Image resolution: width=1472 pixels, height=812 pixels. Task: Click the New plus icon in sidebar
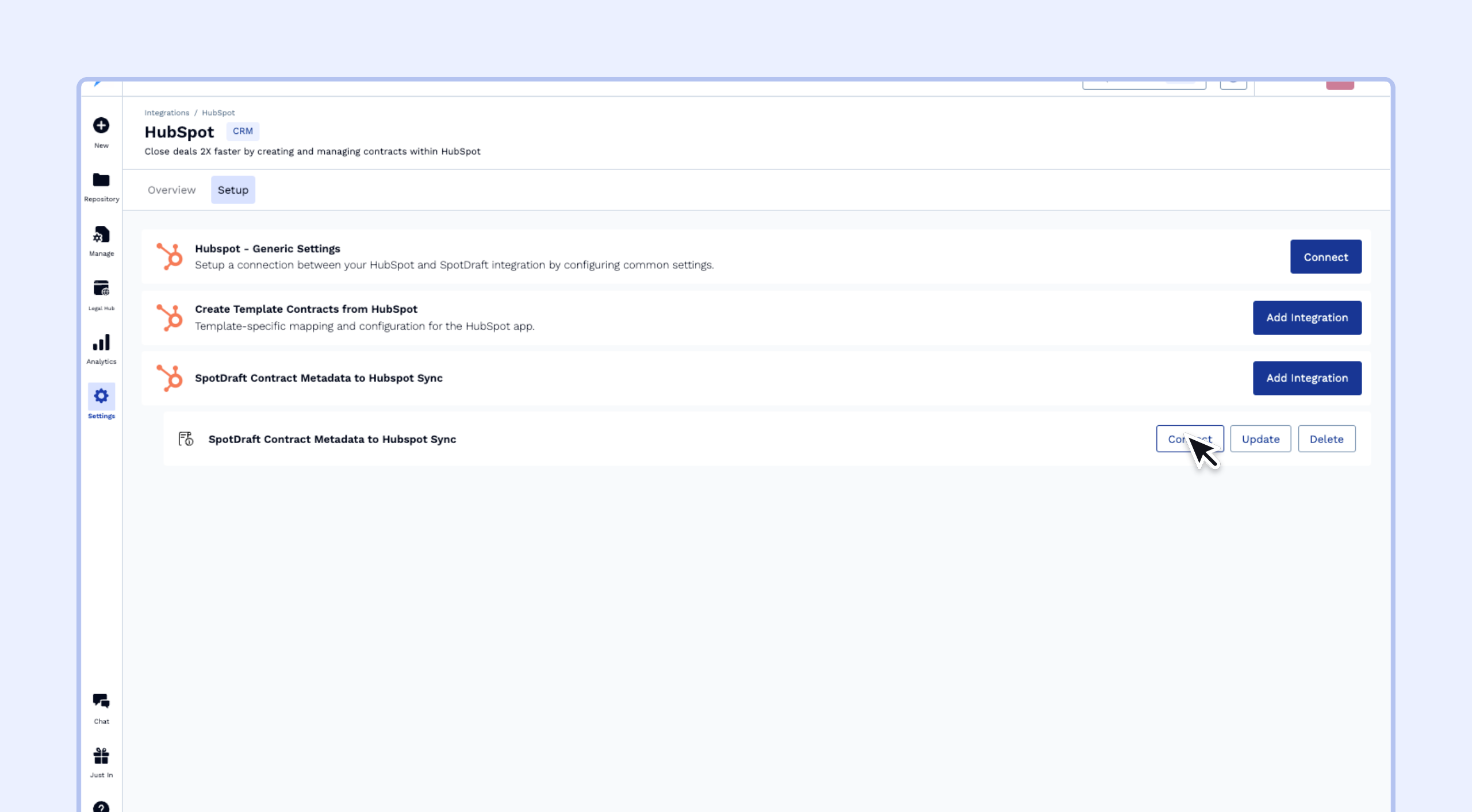pyautogui.click(x=101, y=125)
